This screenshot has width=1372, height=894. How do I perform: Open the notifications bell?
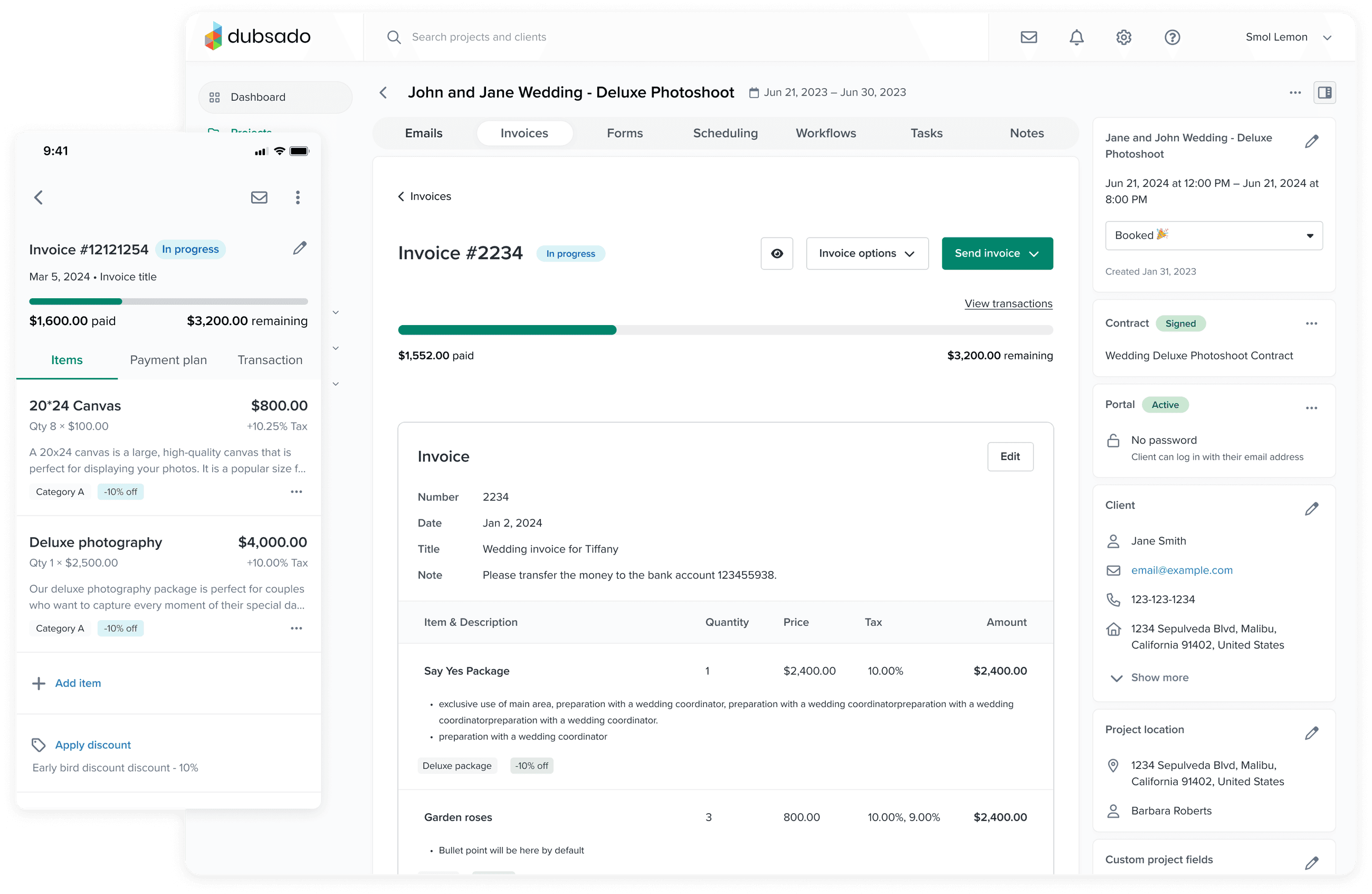pyautogui.click(x=1075, y=37)
